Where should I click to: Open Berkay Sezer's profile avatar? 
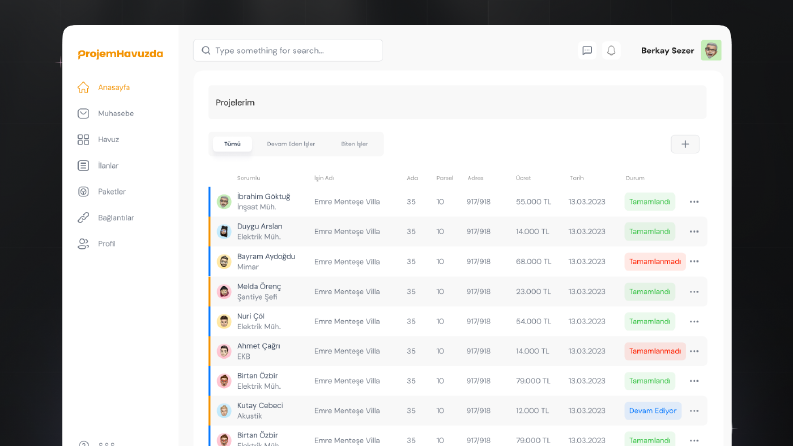click(711, 51)
